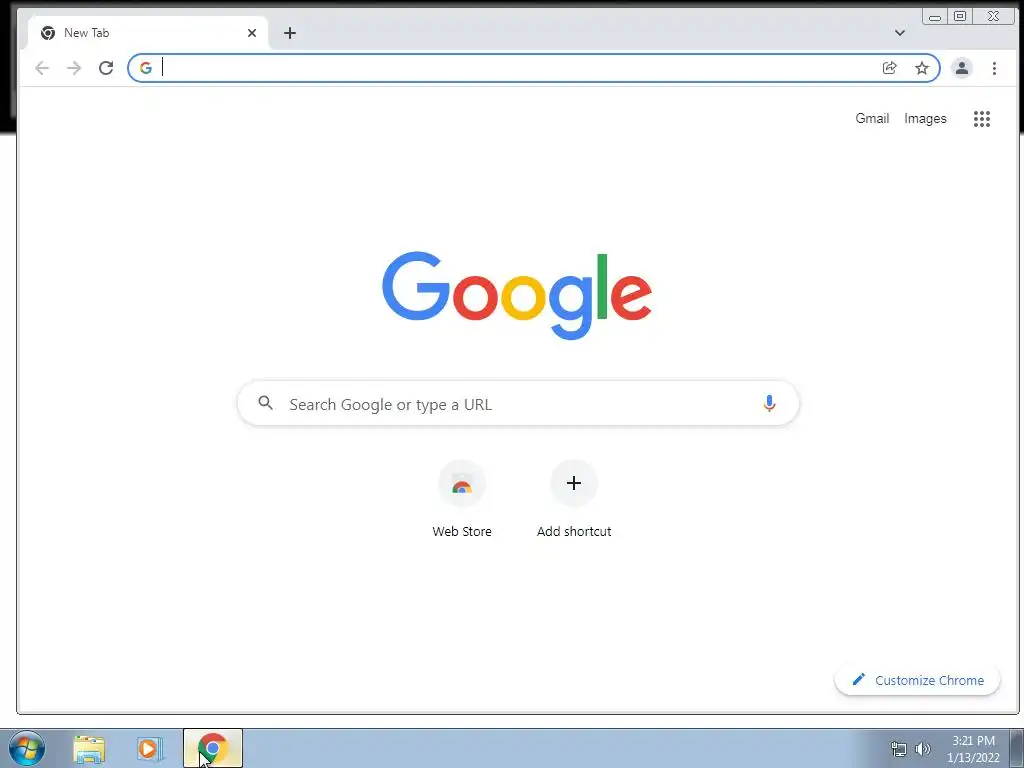1024x768 pixels.
Task: Open a new tab with plus button
Action: (290, 33)
